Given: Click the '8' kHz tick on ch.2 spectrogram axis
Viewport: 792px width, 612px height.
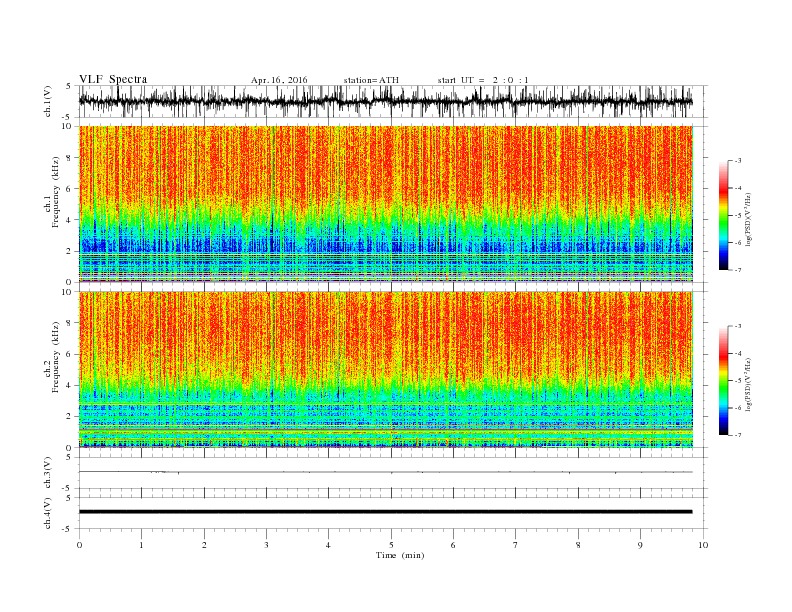Looking at the screenshot, I should click(x=69, y=323).
